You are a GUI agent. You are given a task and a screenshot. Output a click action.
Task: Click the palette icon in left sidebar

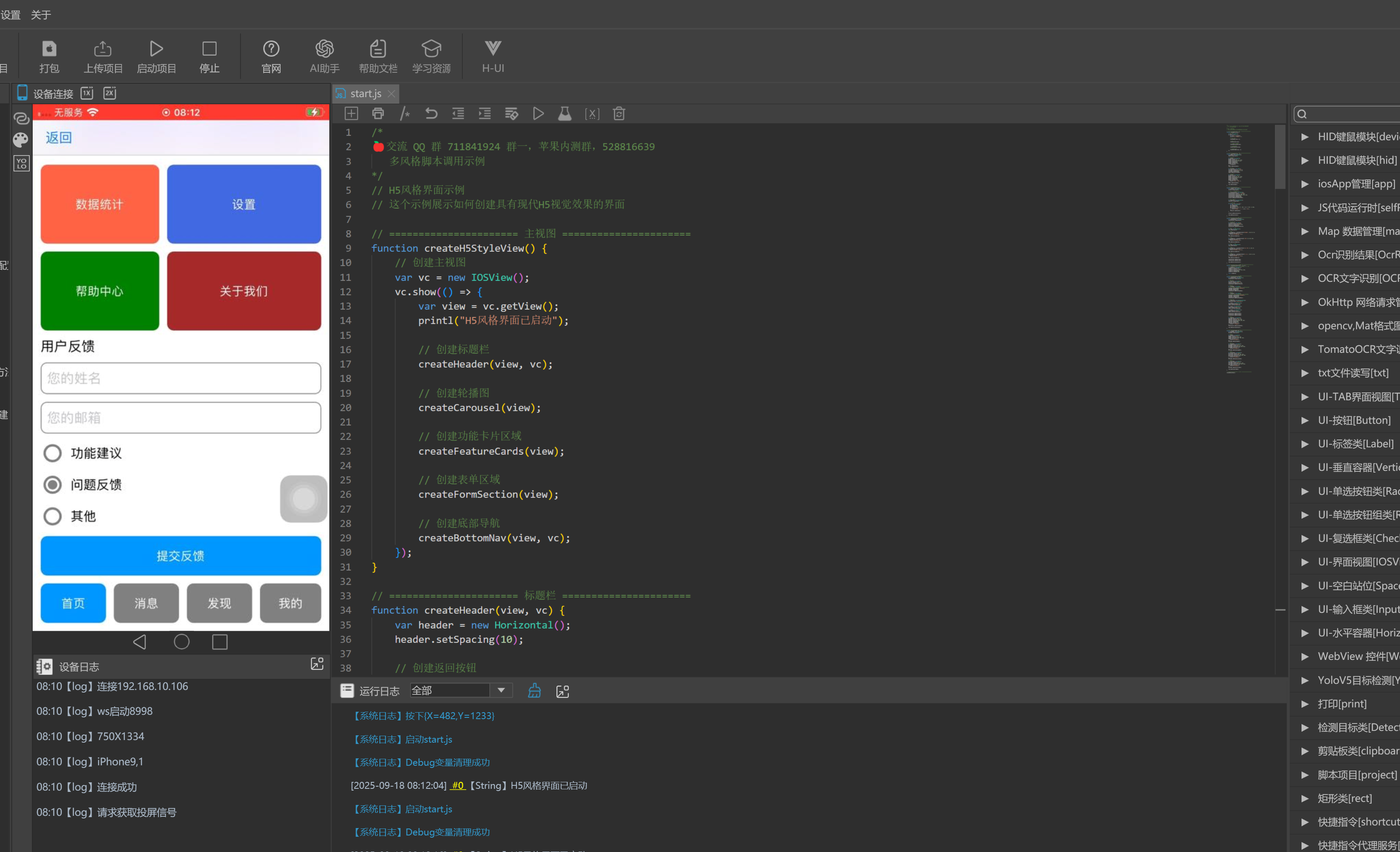click(x=21, y=140)
